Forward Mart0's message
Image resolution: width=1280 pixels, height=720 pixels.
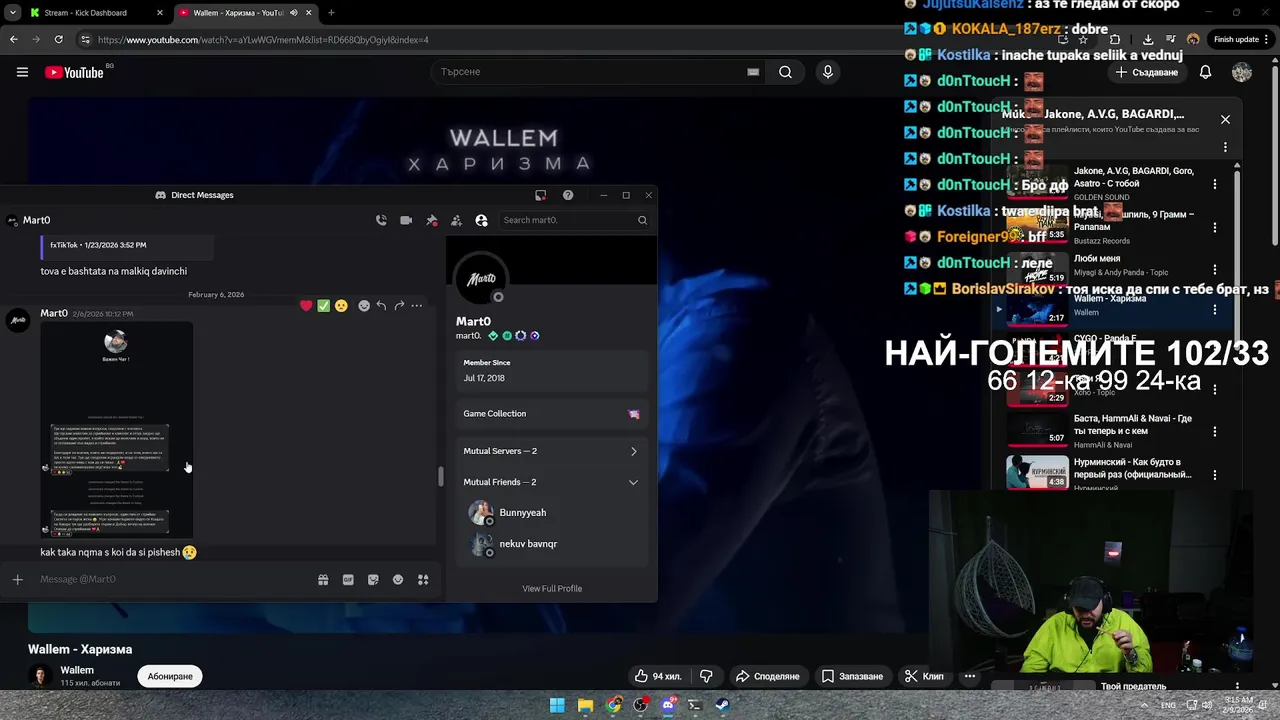click(x=399, y=306)
